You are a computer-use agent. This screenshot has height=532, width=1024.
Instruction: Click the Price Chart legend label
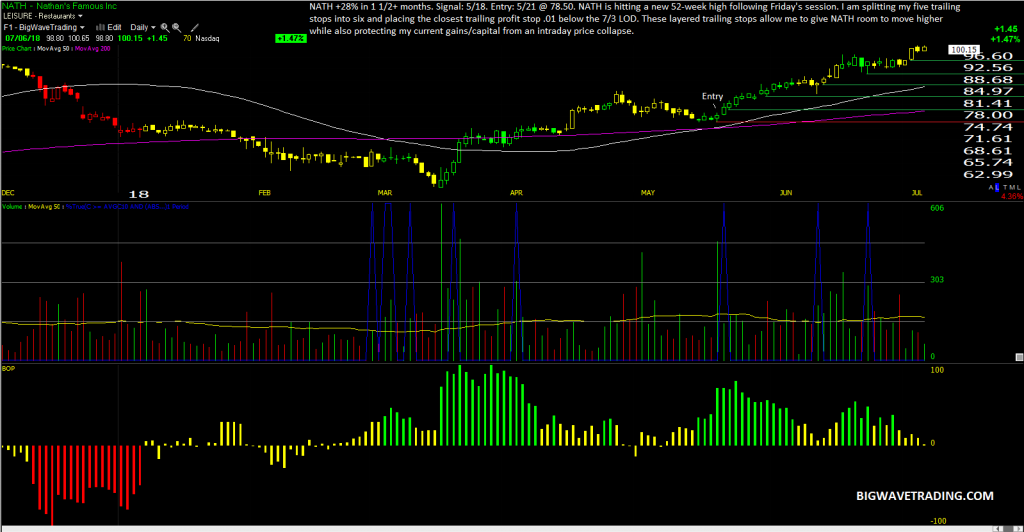point(16,48)
